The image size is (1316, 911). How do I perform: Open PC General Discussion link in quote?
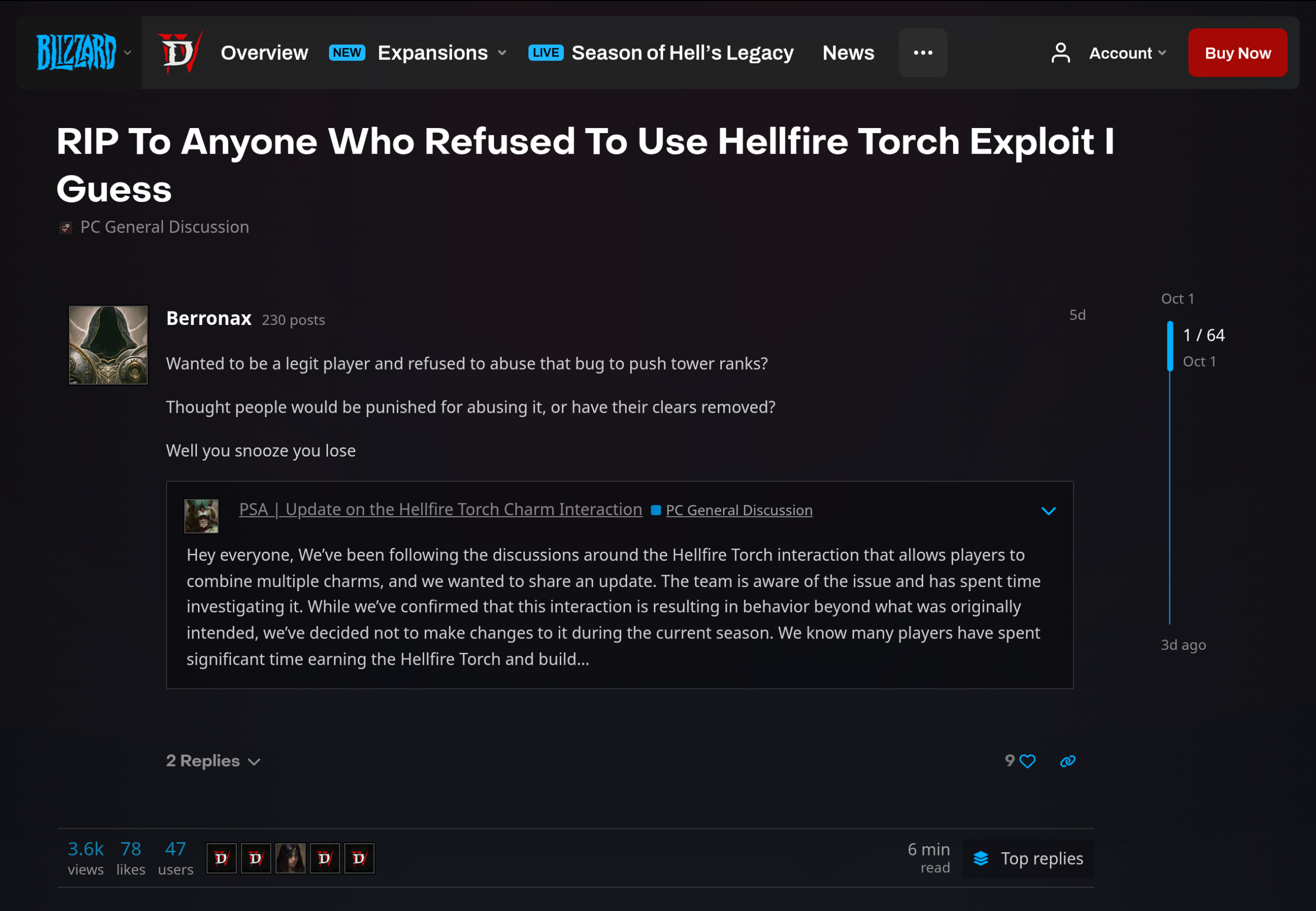(x=739, y=511)
